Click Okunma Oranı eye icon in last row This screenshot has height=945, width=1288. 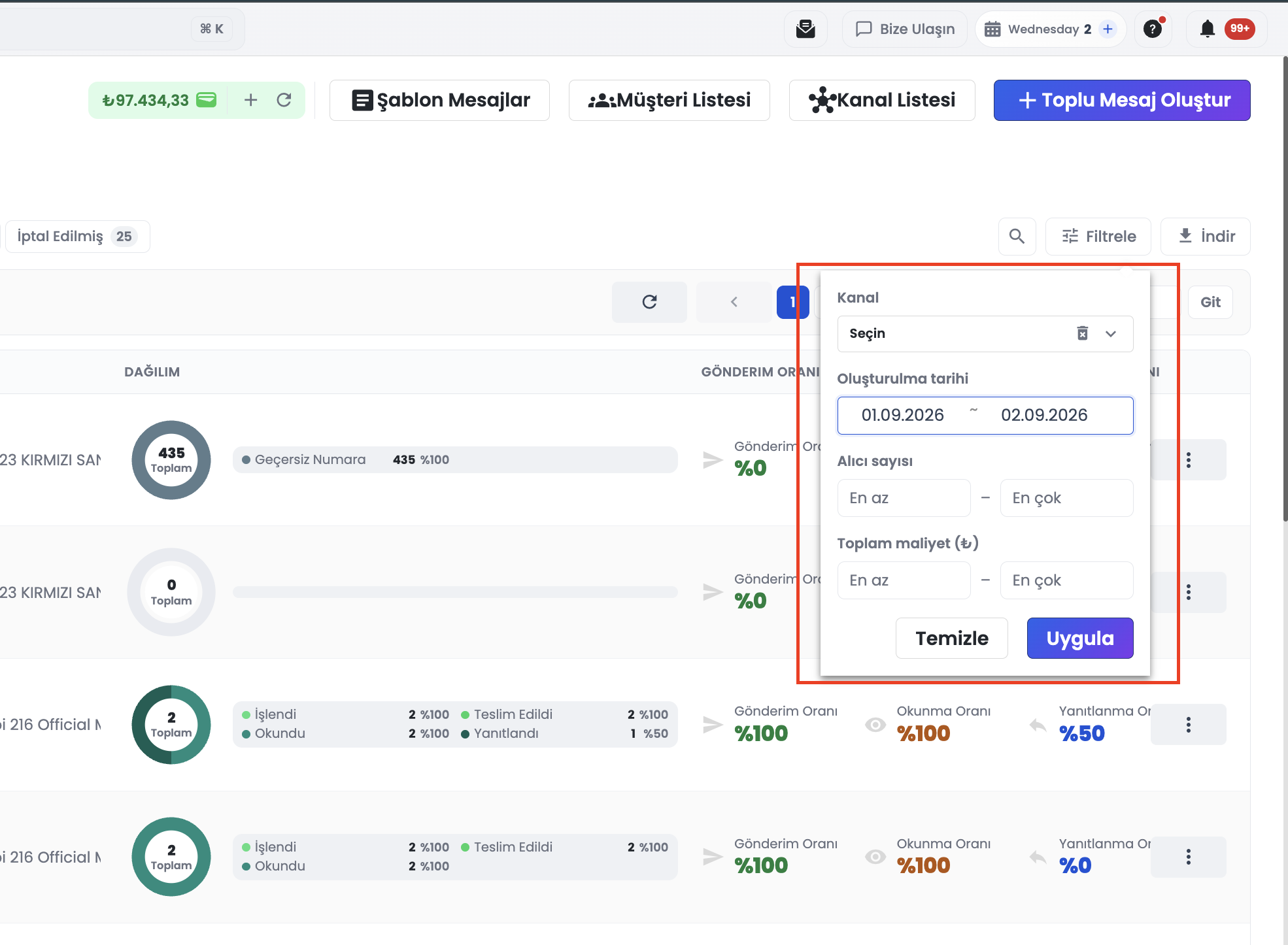point(875,856)
